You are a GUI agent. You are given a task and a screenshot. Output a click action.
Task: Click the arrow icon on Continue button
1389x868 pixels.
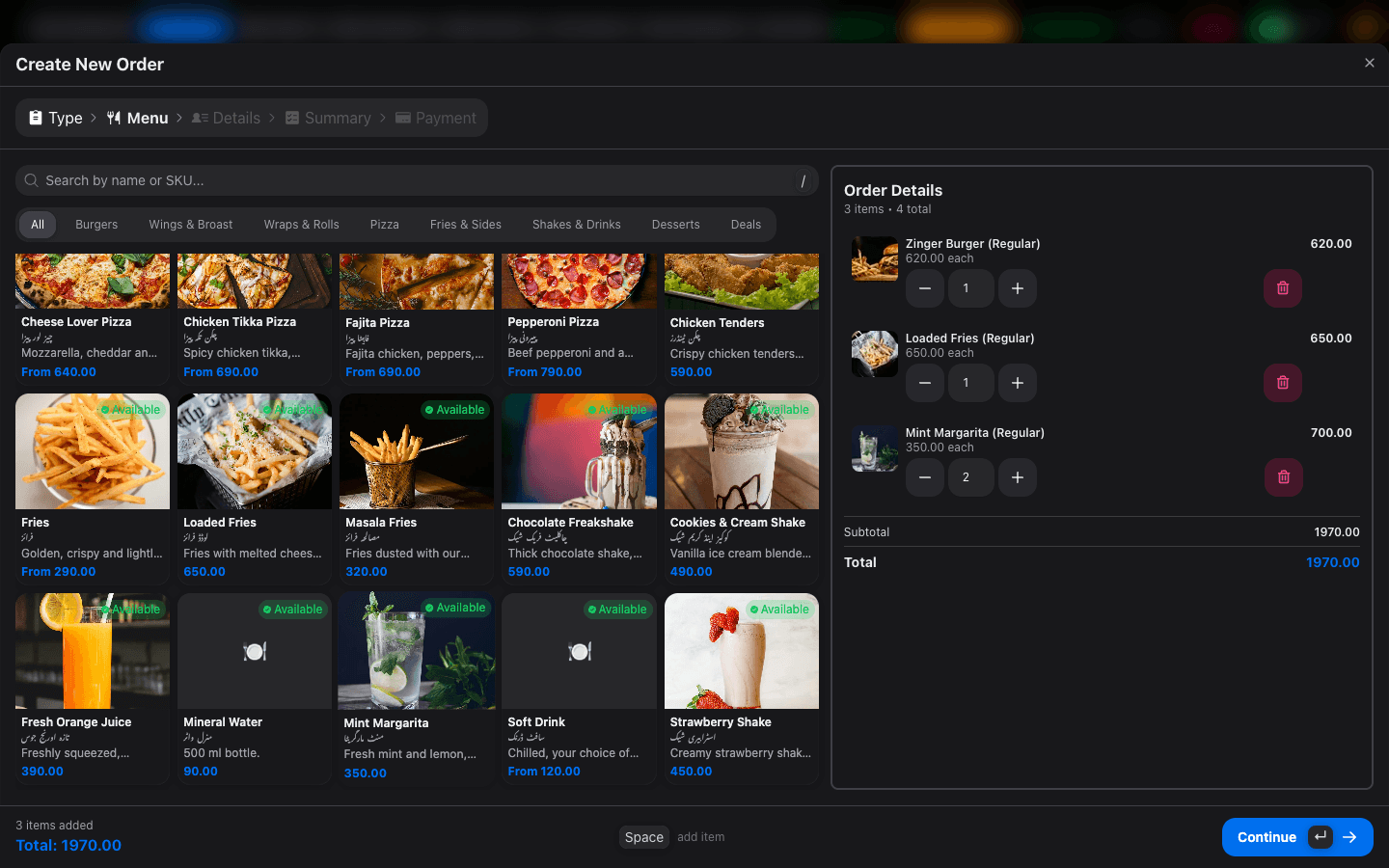(x=1349, y=837)
